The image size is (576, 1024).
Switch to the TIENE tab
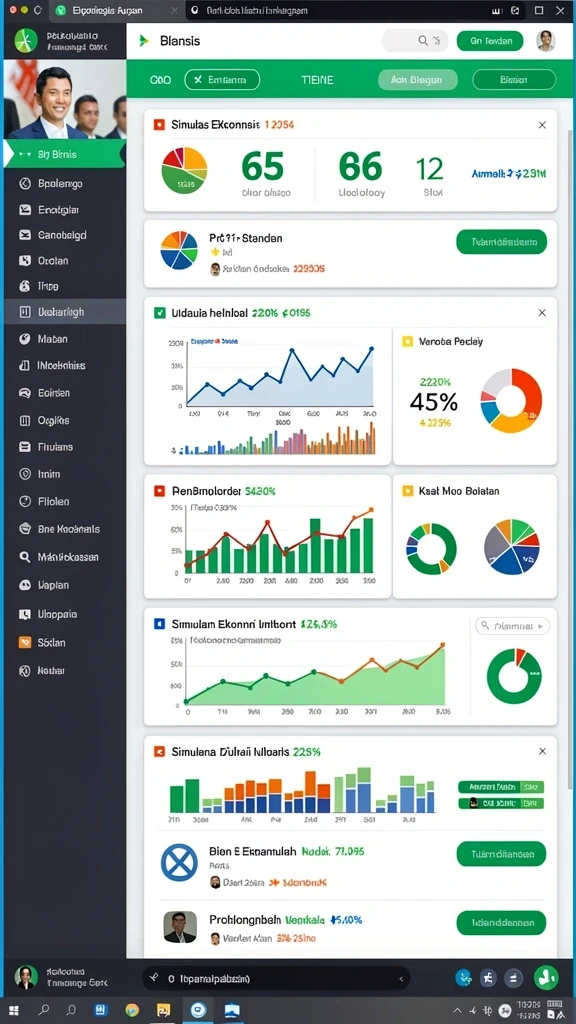[x=317, y=80]
